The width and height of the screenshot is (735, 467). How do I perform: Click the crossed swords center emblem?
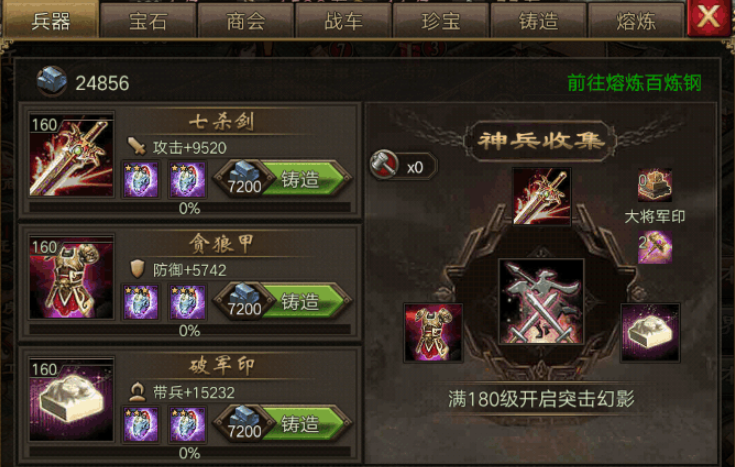click(541, 302)
